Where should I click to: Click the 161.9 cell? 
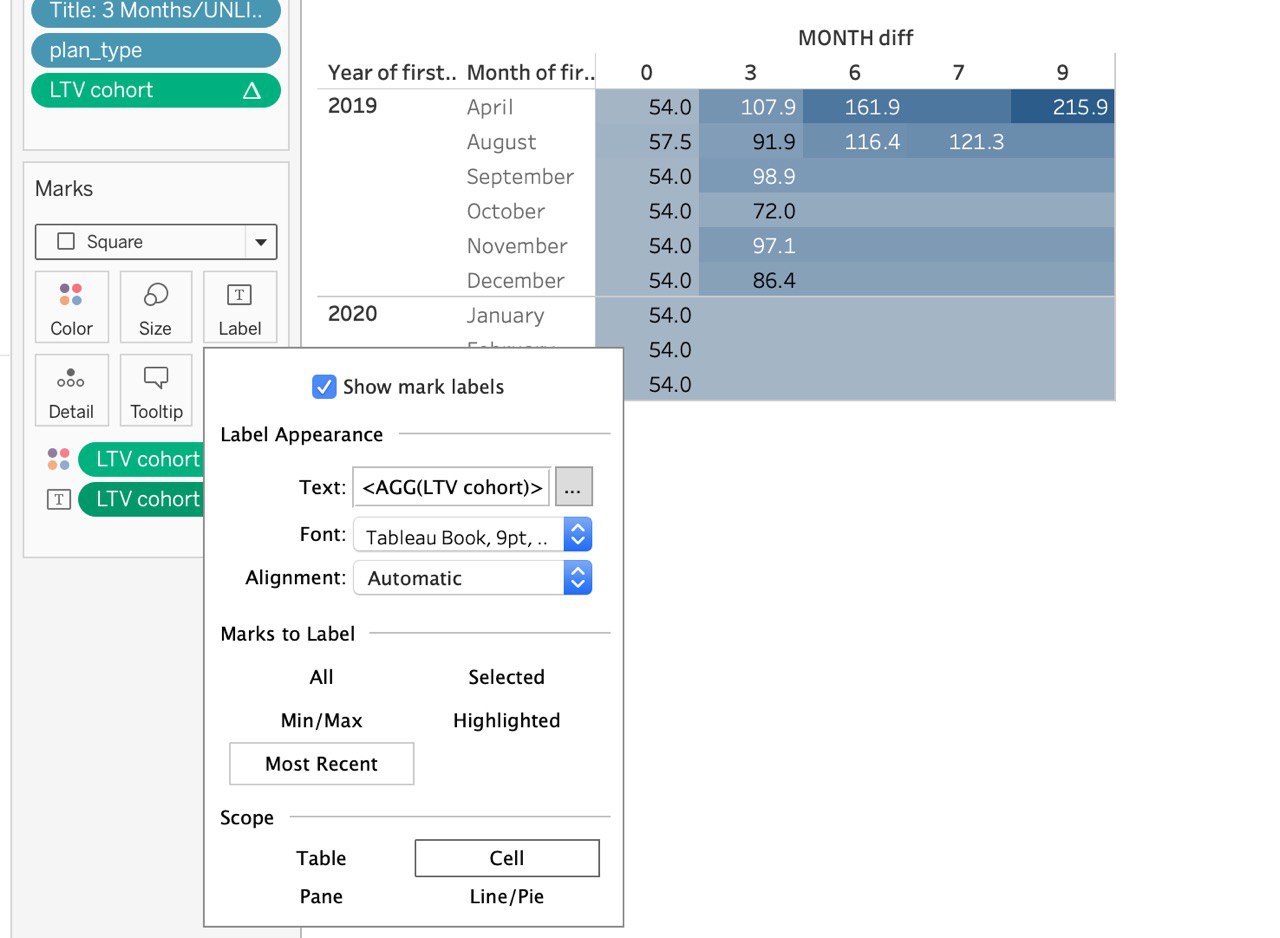tap(854, 107)
